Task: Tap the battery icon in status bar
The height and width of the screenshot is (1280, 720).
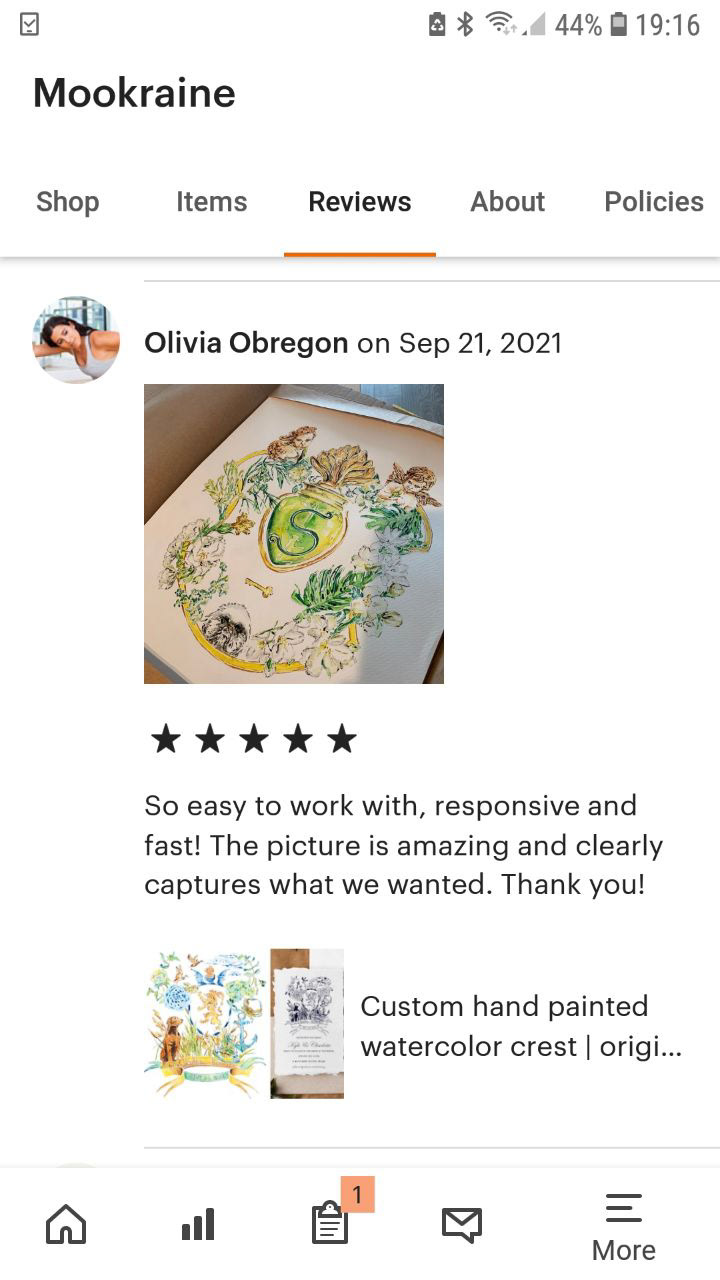Action: point(620,24)
